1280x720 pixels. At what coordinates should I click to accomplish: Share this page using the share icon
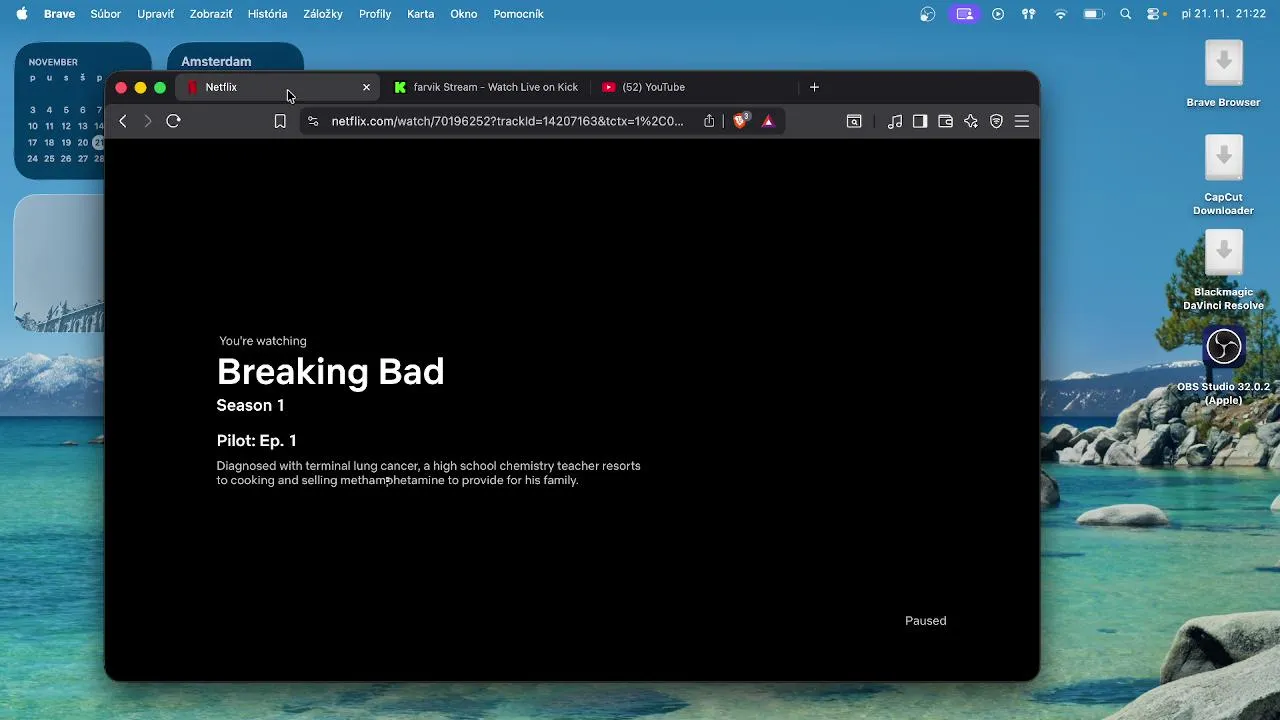click(709, 121)
